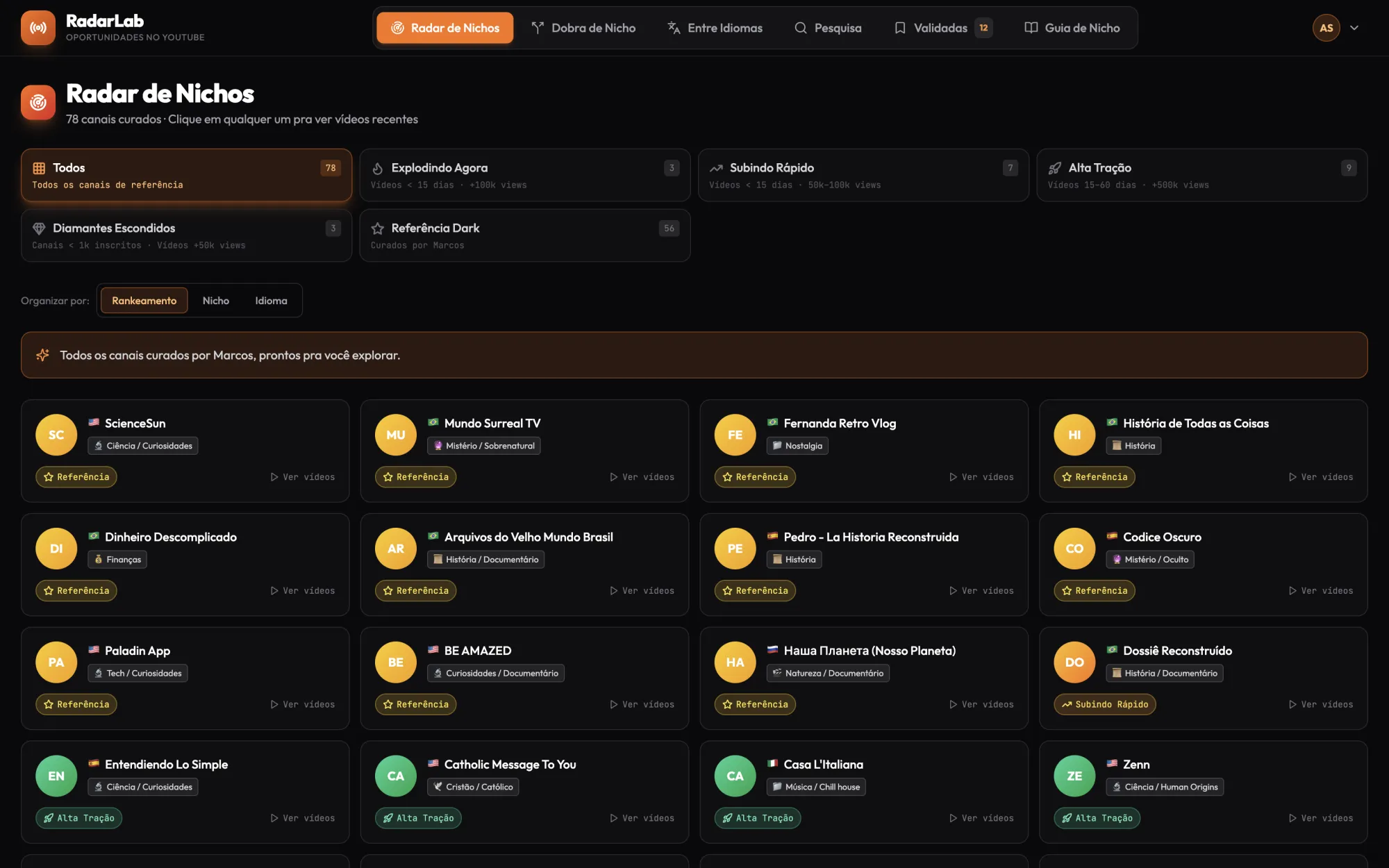
Task: Organize channels by Nicho
Action: pyautogui.click(x=216, y=301)
